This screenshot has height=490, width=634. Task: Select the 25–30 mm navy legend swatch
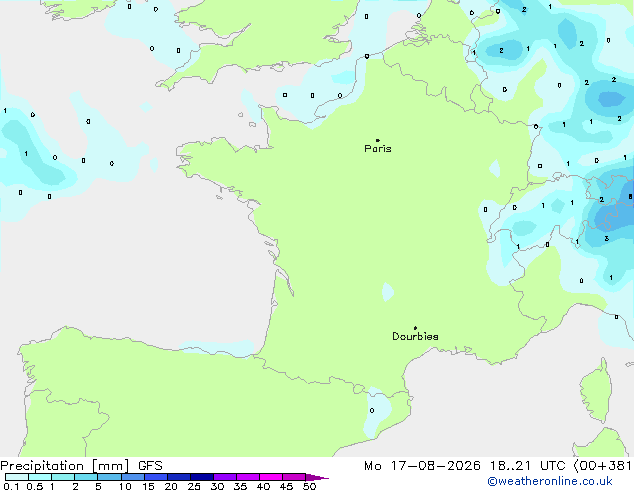click(202, 477)
